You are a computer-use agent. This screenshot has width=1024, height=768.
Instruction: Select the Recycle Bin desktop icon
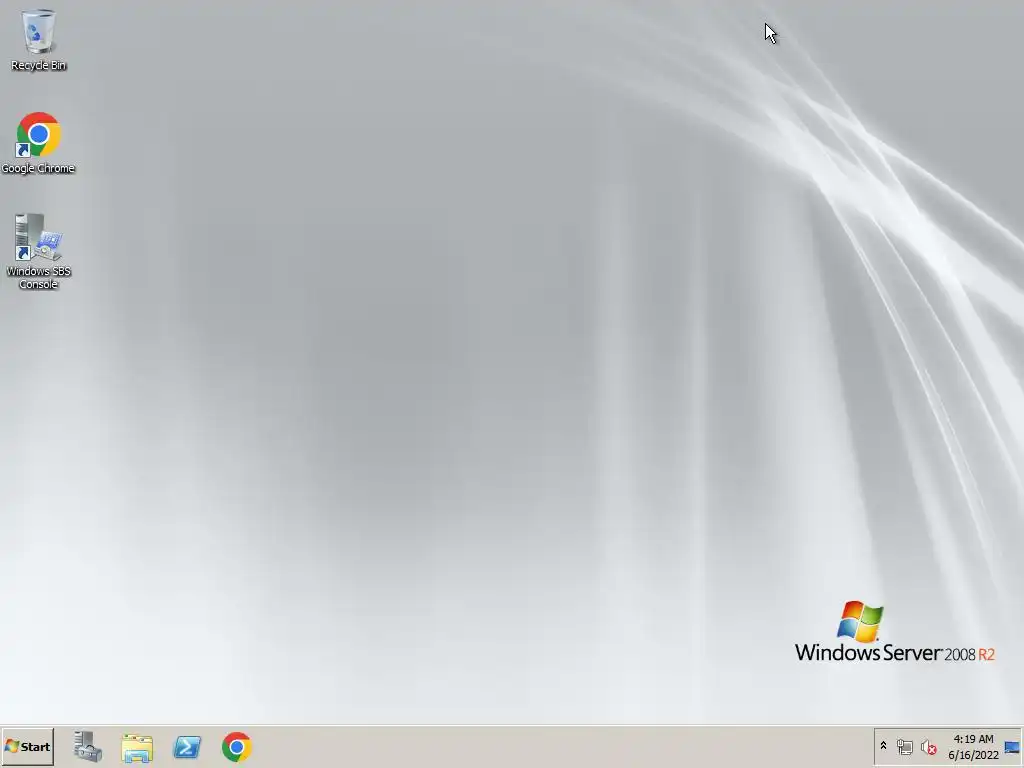pyautogui.click(x=39, y=40)
